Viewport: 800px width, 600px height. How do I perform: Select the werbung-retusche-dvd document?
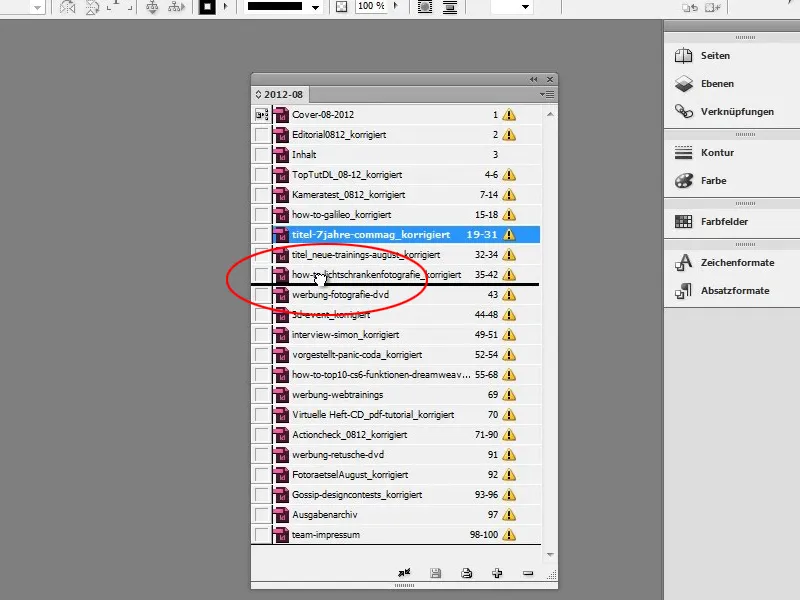coord(406,455)
